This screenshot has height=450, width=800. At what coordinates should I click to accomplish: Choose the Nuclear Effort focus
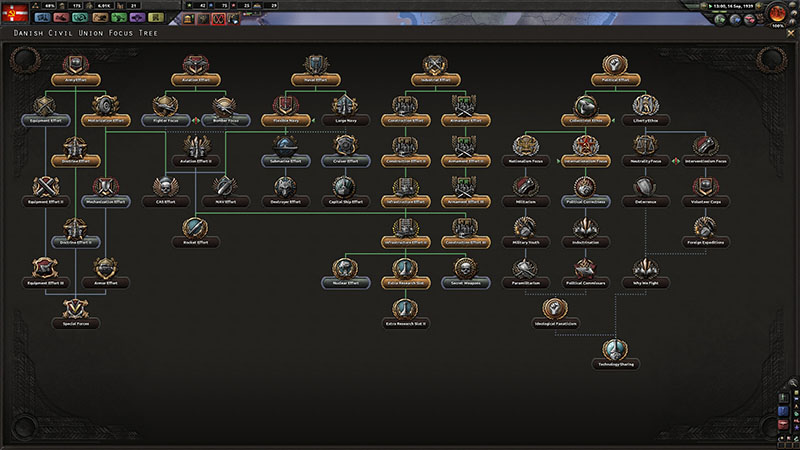click(346, 274)
